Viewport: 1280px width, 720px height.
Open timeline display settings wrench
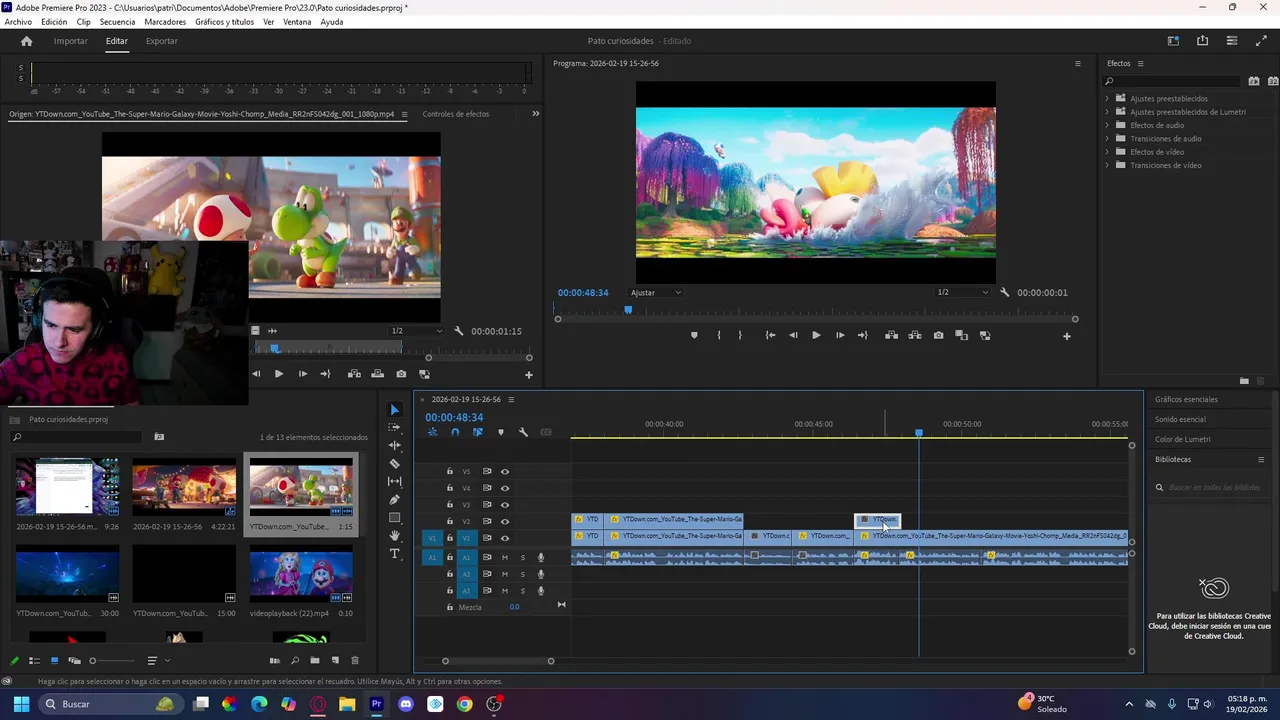523,432
